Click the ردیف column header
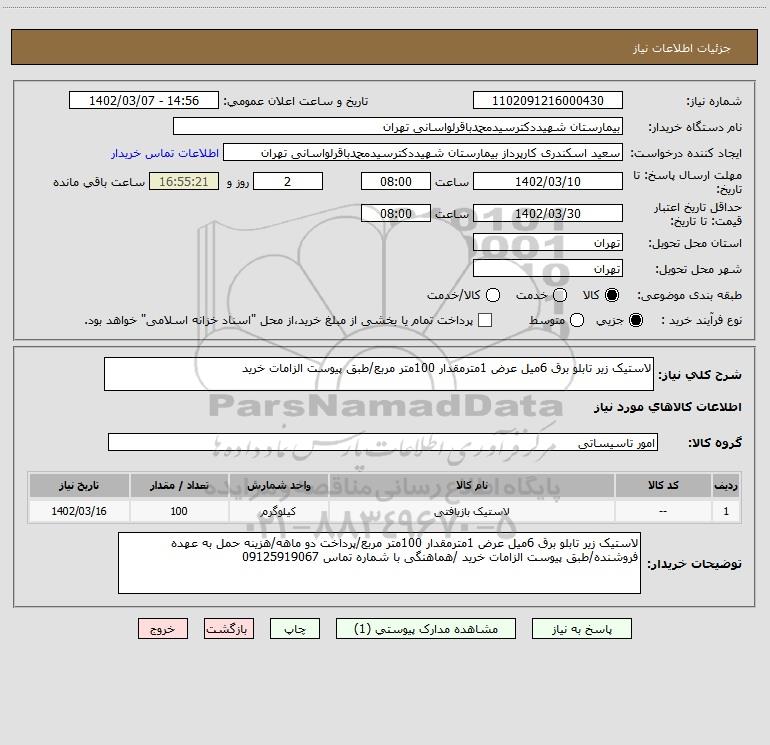Image resolution: width=770 pixels, height=745 pixels. coord(726,485)
